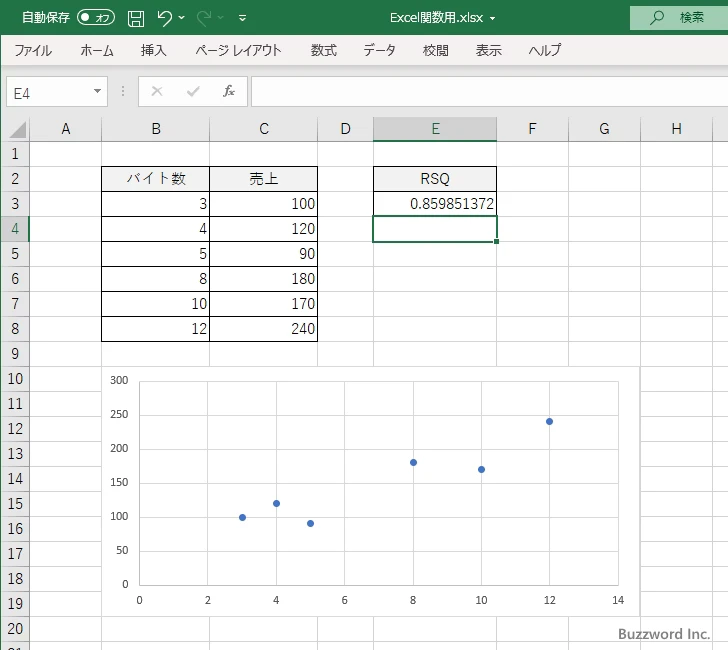The height and width of the screenshot is (650, 728).
Task: Click the 売上 header cell
Action: coord(264,179)
